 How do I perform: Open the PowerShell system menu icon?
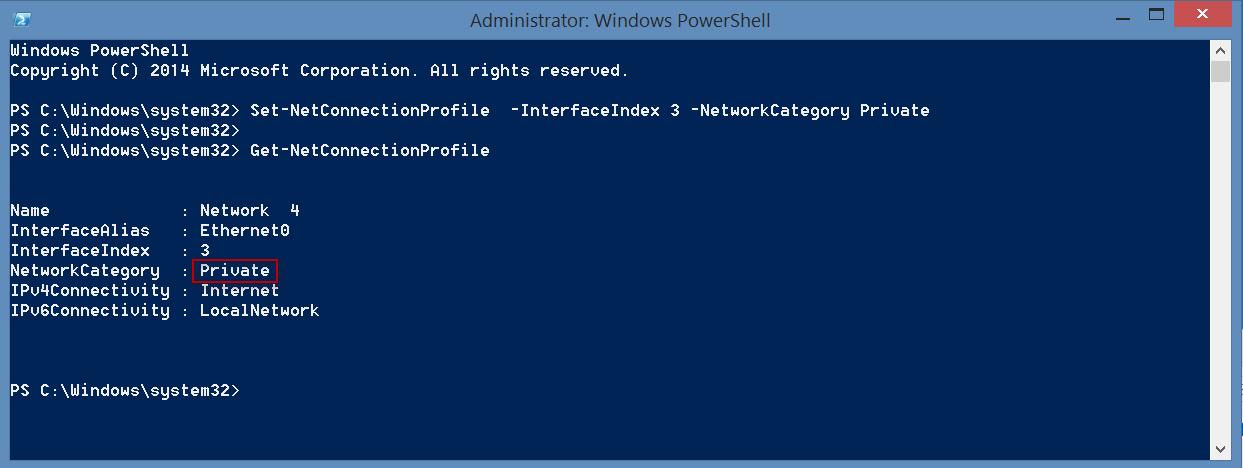click(x=21, y=19)
